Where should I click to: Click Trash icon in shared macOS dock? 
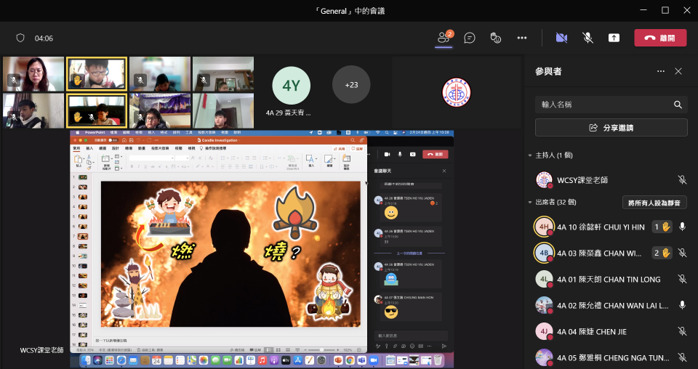pyautogui.click(x=438, y=360)
